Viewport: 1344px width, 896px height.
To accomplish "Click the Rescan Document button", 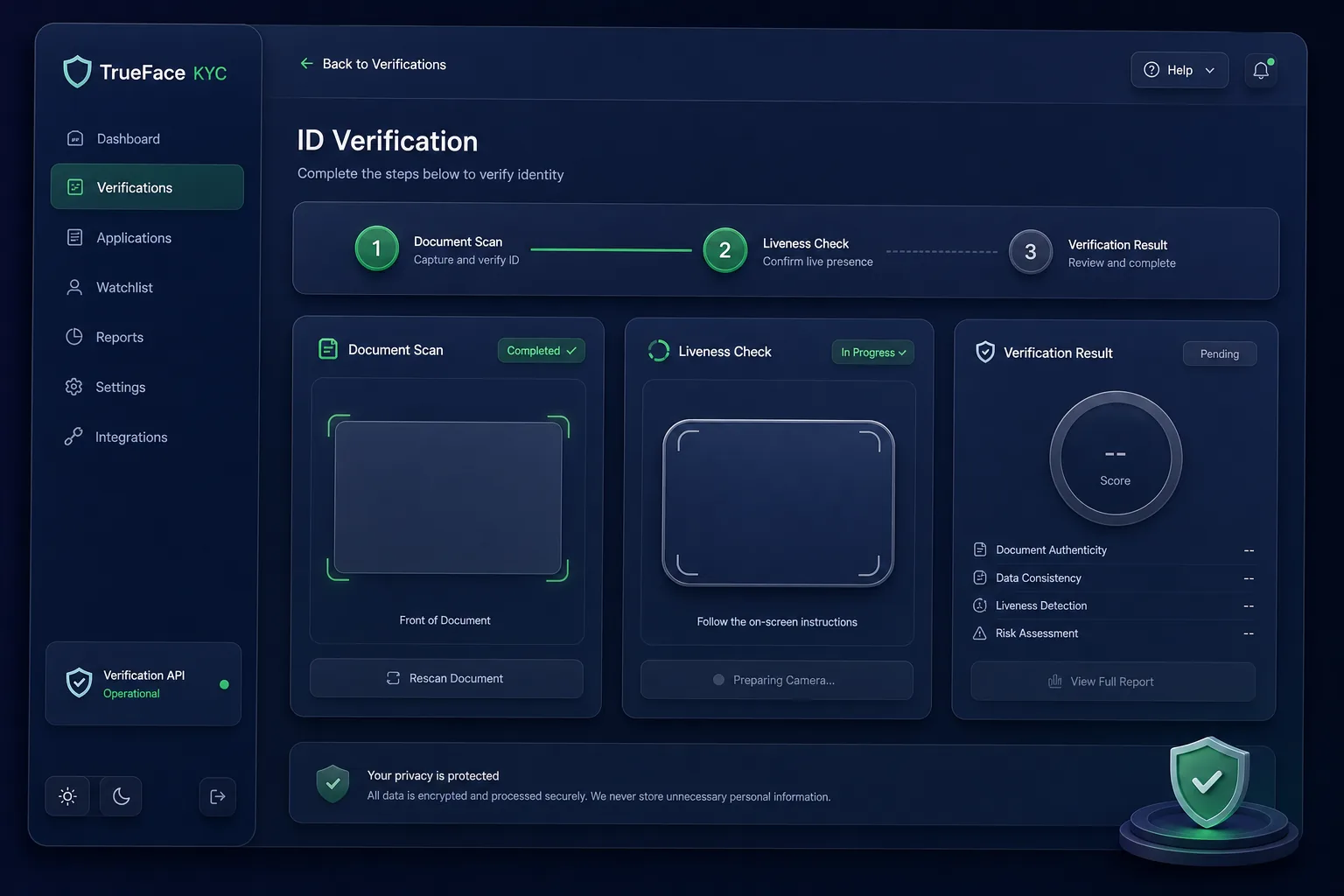I will click(x=446, y=678).
